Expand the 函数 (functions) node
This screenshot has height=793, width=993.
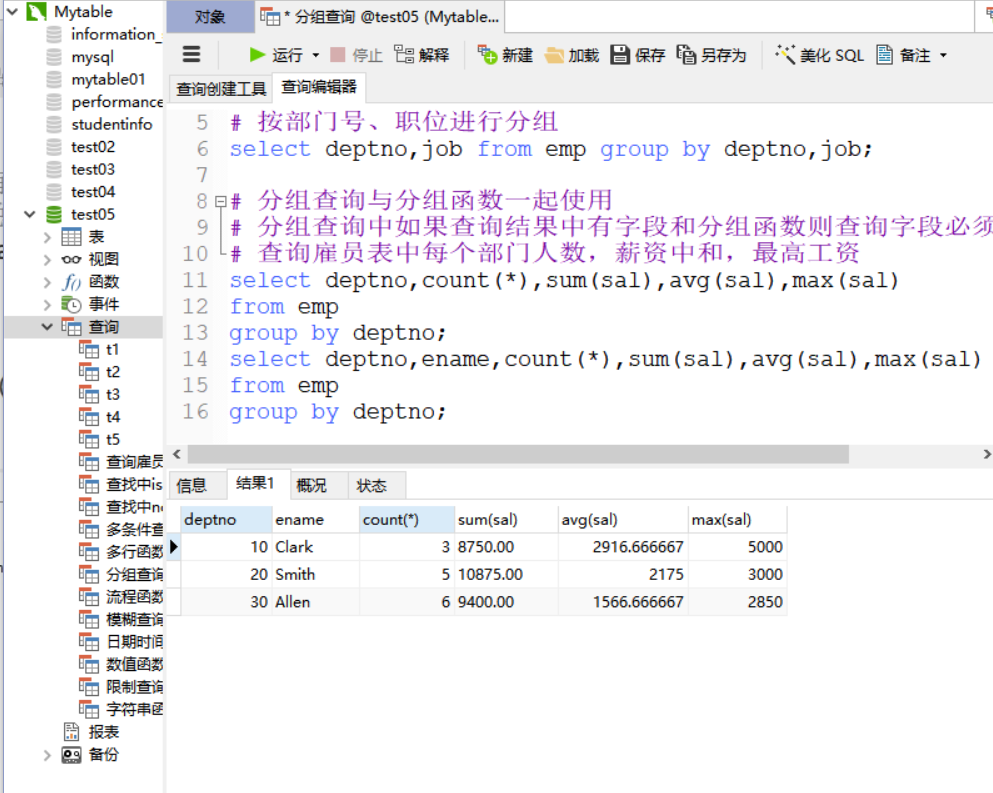coord(47,282)
